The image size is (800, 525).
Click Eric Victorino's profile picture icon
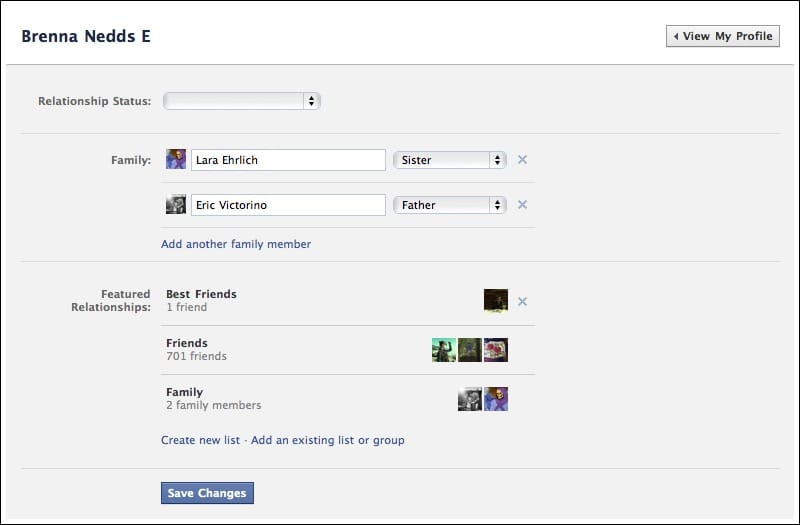click(176, 205)
